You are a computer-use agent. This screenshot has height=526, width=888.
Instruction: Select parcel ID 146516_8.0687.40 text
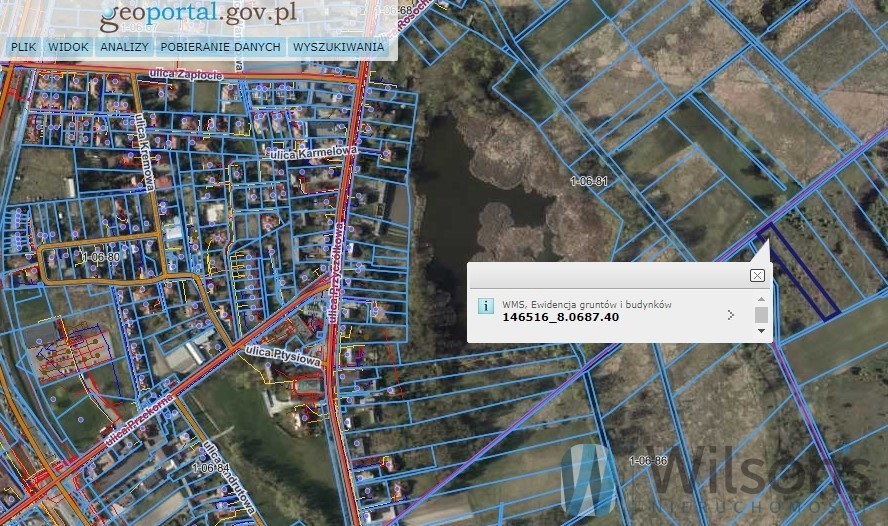(x=561, y=317)
